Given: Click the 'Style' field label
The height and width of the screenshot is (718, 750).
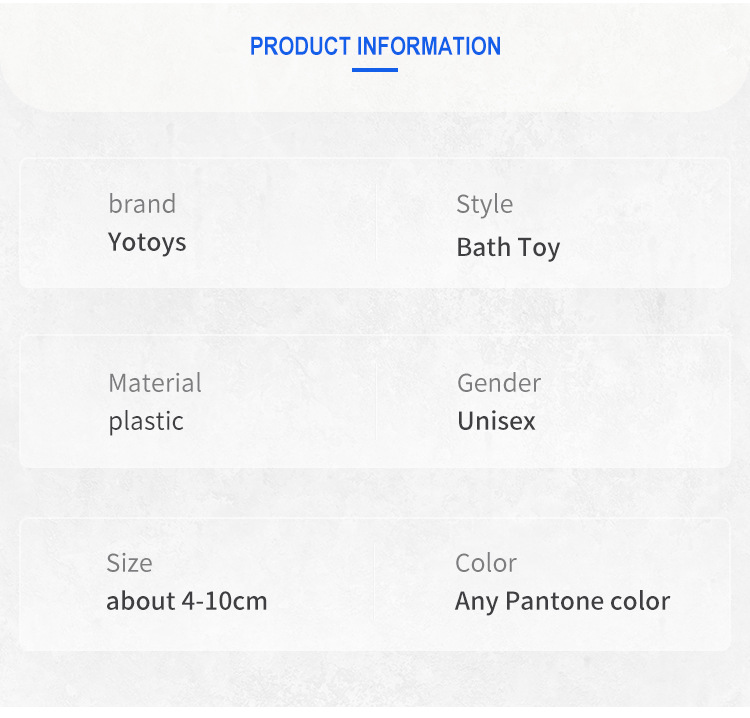Looking at the screenshot, I should pos(484,204).
